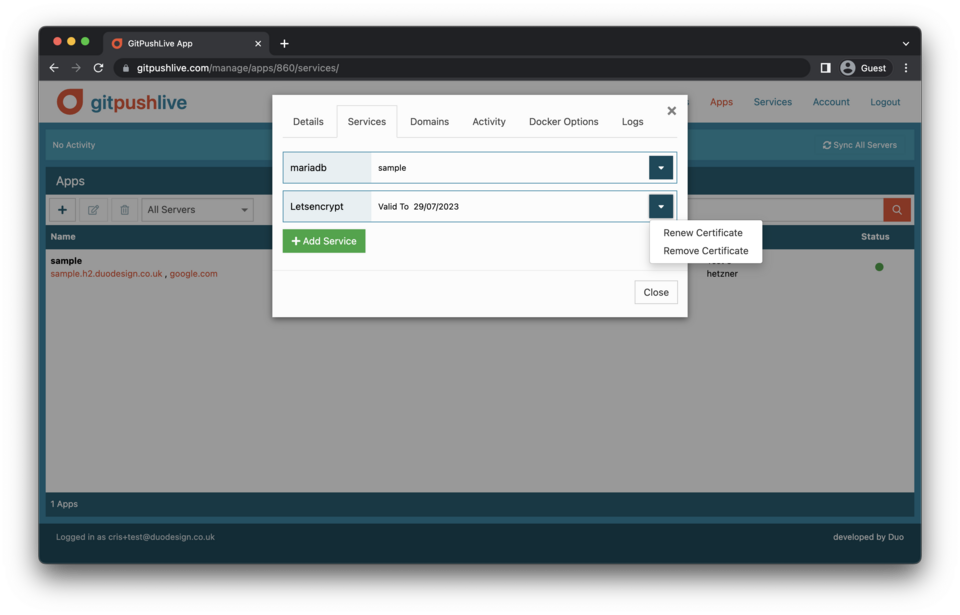Screen dimensions: 960x615
Task: Click the browser forward arrow
Action: click(76, 68)
